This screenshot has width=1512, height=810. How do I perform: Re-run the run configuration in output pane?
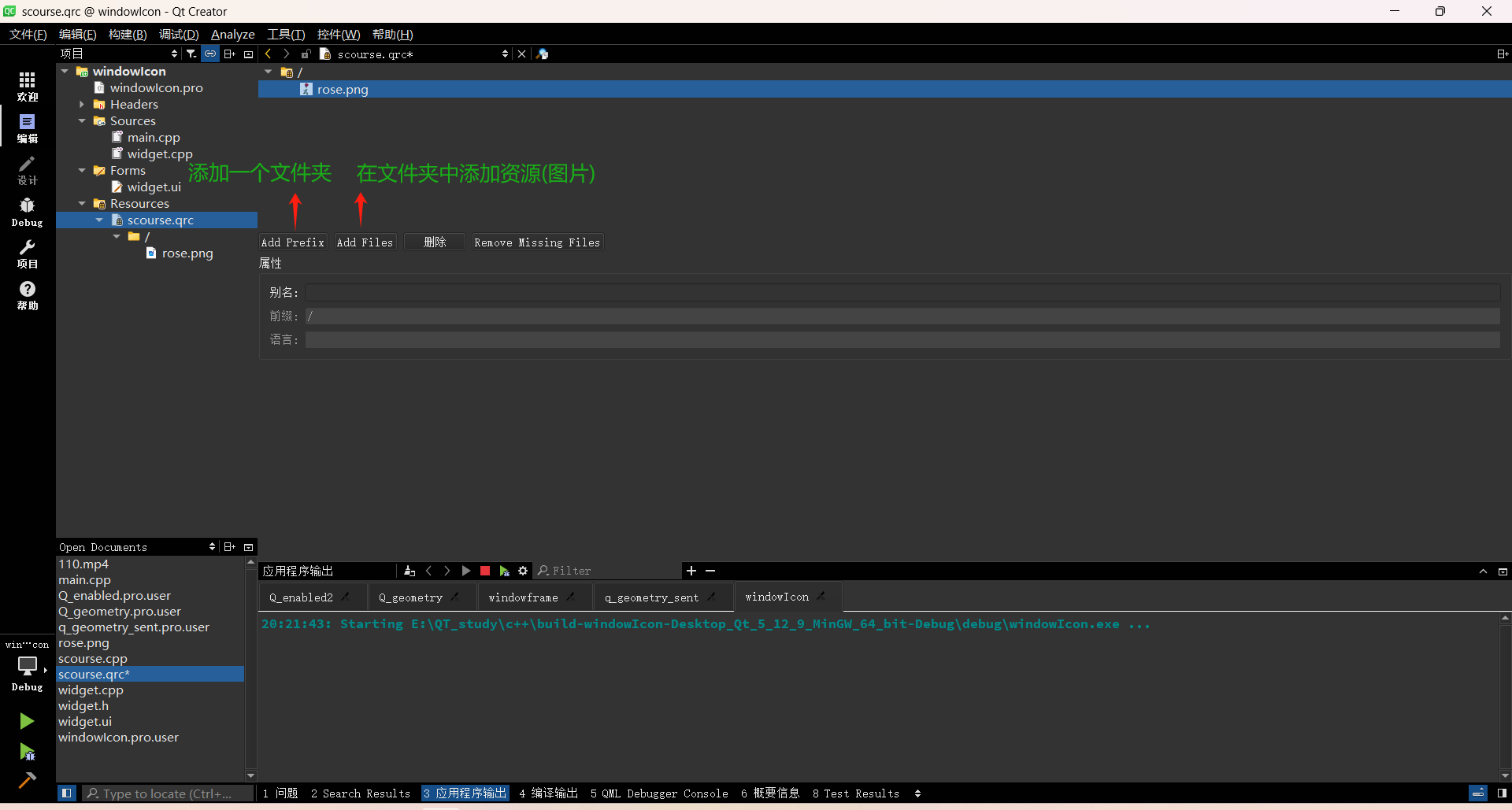pyautogui.click(x=466, y=571)
